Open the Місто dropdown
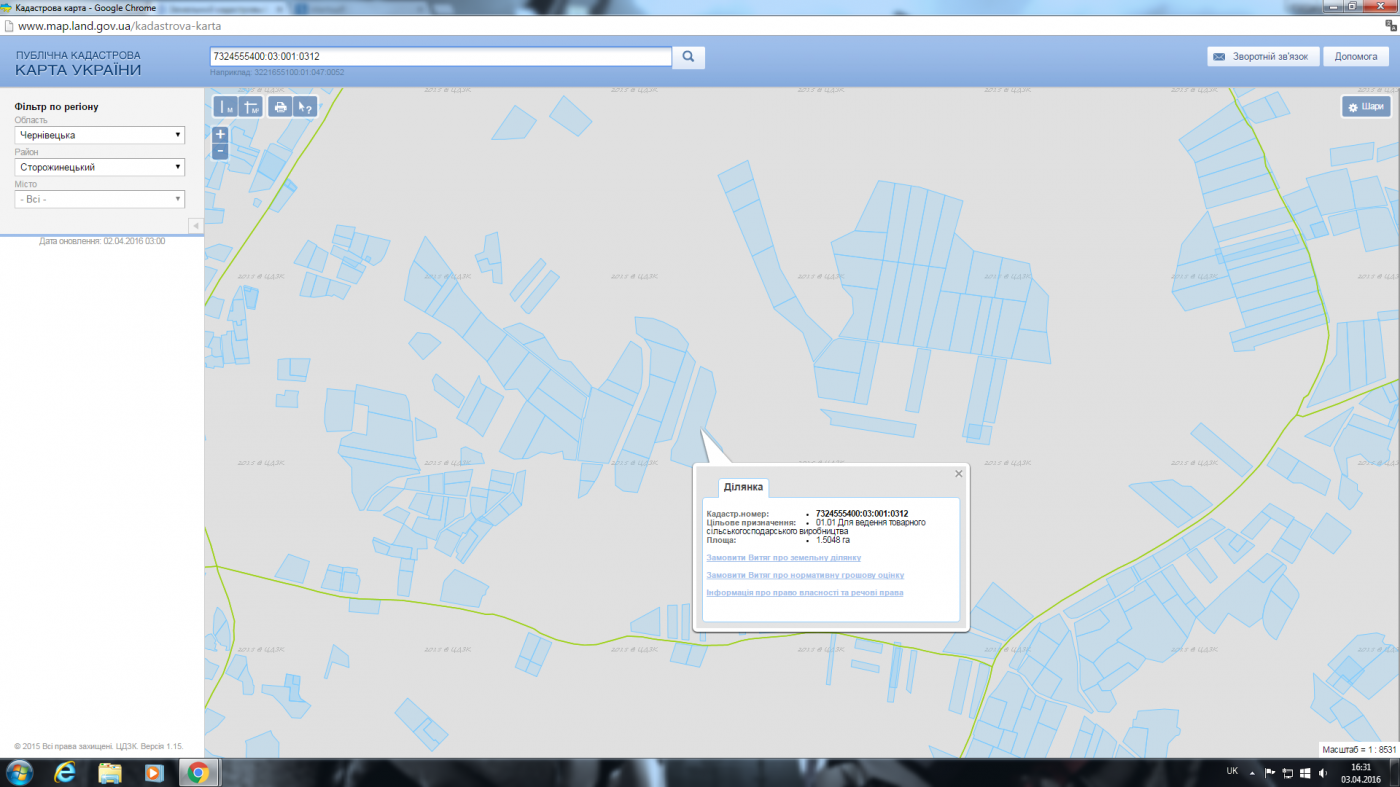 click(99, 199)
